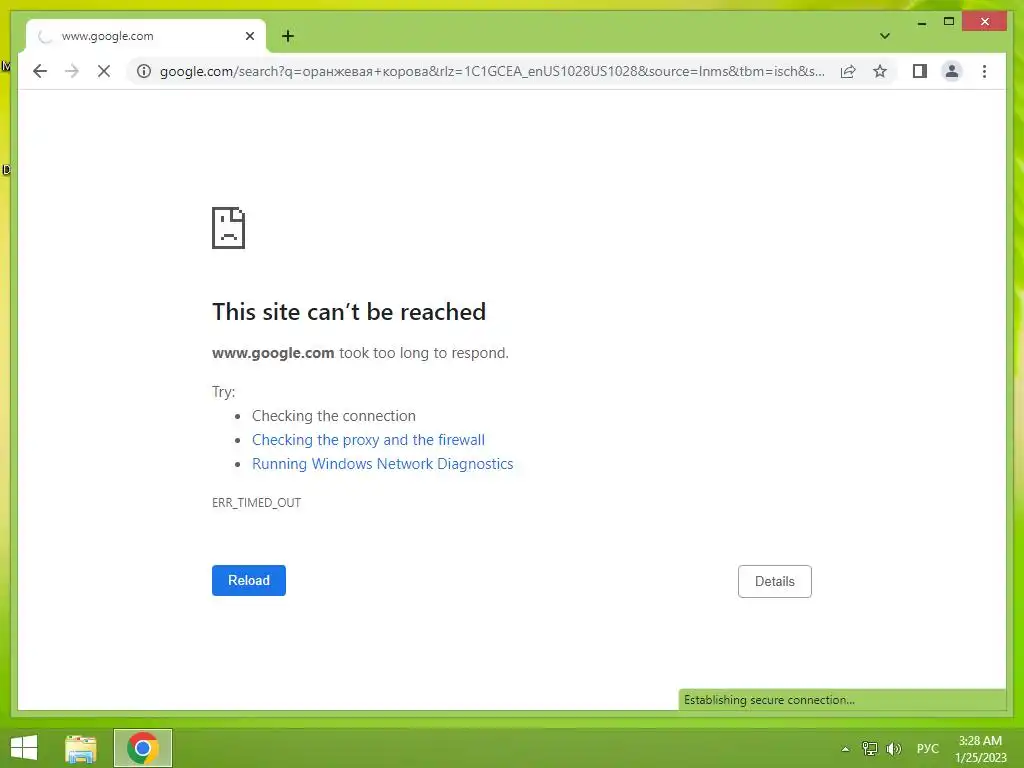
Task: Share this page icon
Action: 848,71
